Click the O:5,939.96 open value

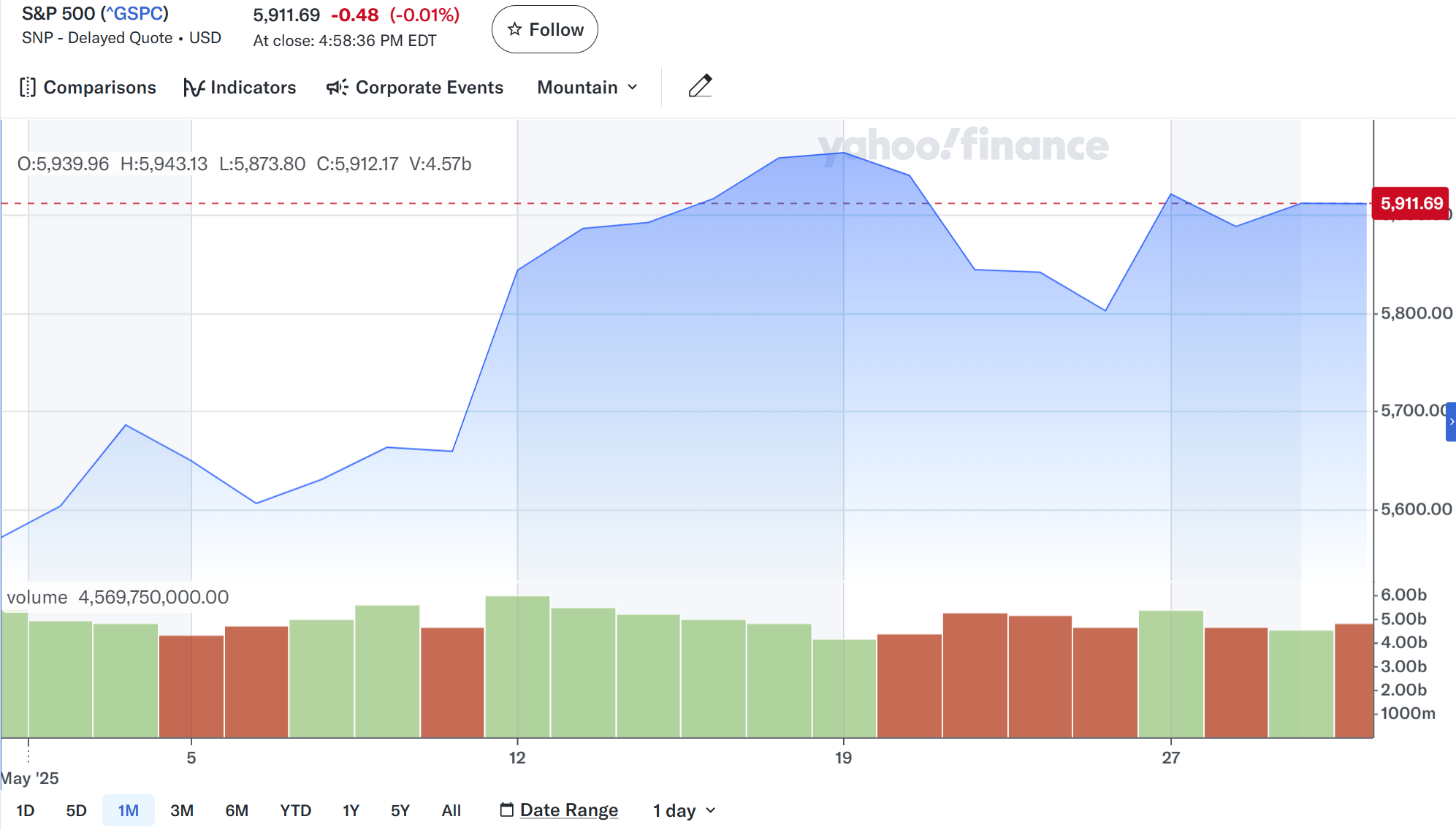click(x=63, y=164)
